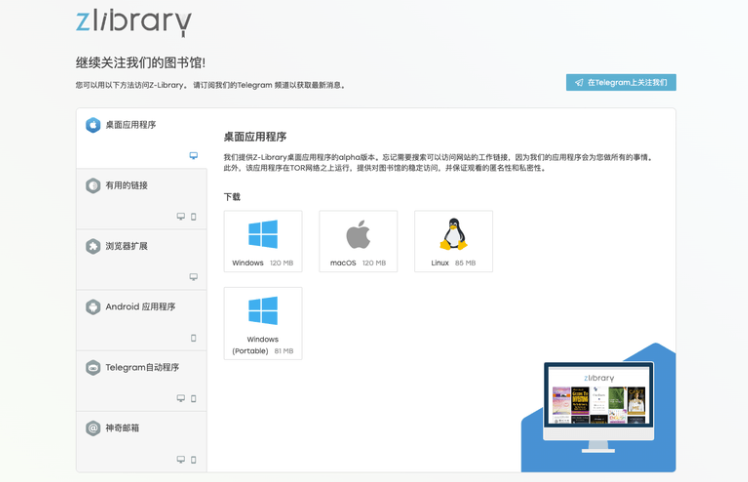Open Android 应用程序 tab
Screen dimensions: 748x482
(x=142, y=320)
